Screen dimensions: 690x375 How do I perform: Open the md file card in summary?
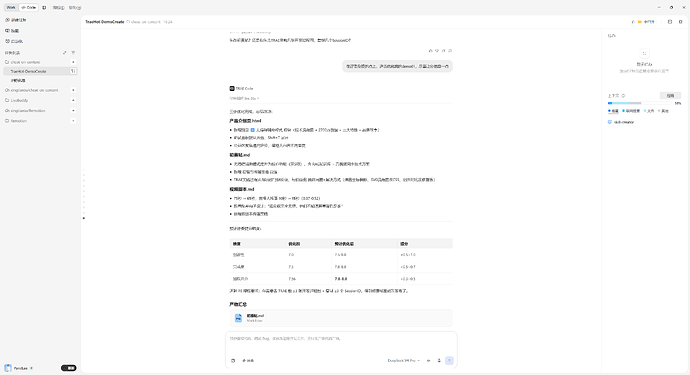[x=341, y=318]
